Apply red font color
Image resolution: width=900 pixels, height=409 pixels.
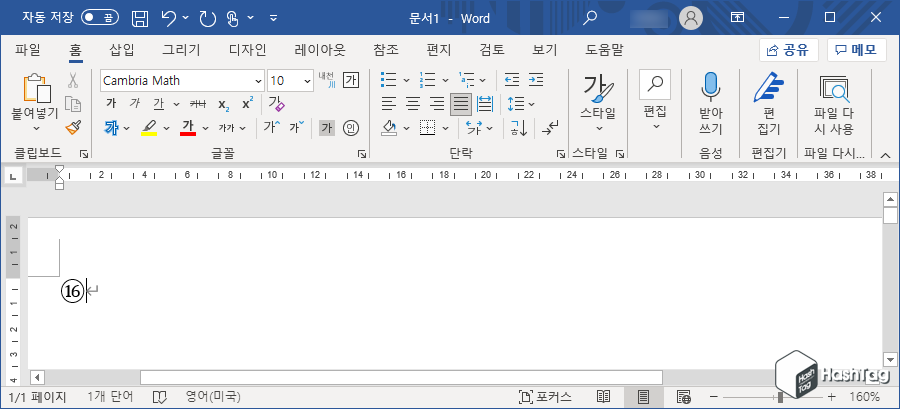click(x=188, y=127)
